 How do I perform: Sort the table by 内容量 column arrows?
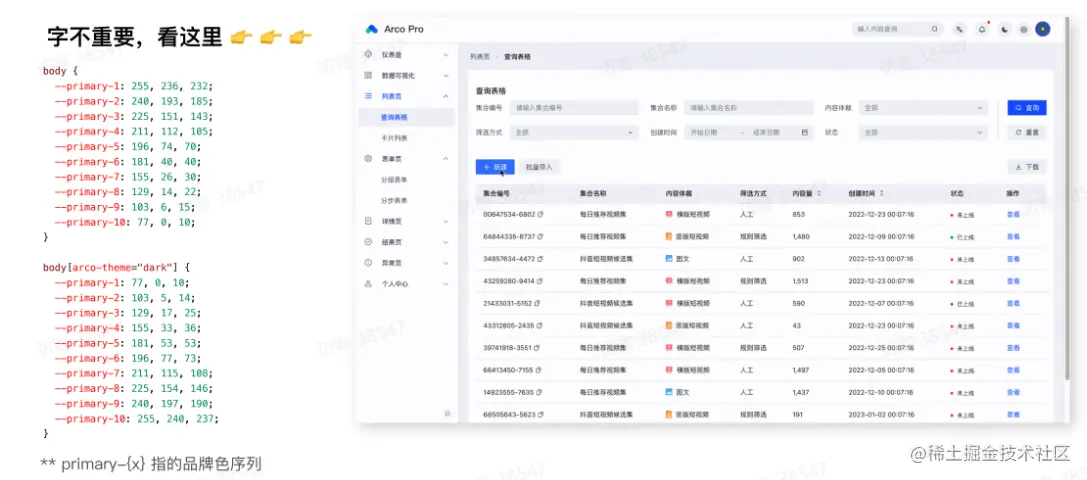coord(820,193)
